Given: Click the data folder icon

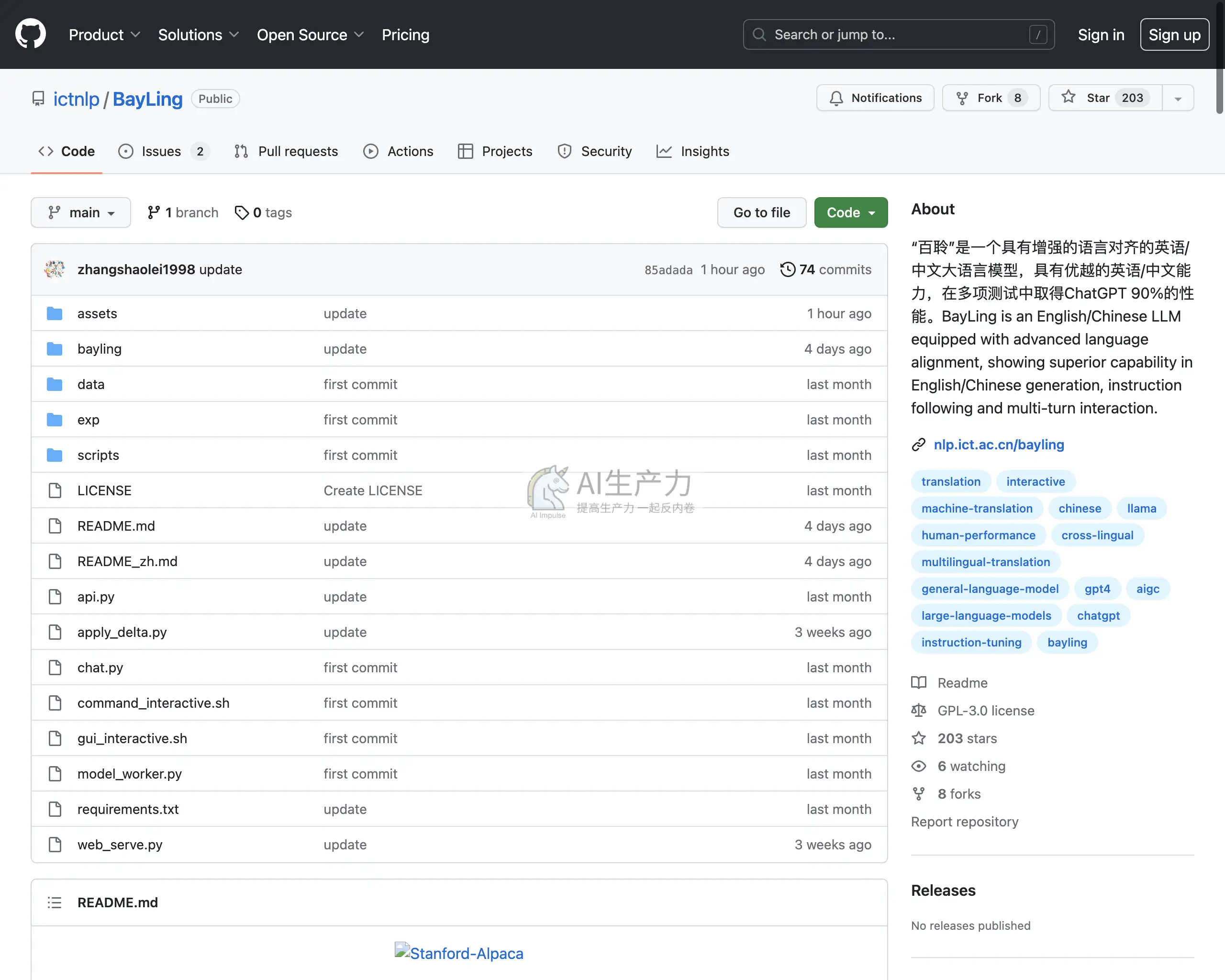Looking at the screenshot, I should pos(55,384).
